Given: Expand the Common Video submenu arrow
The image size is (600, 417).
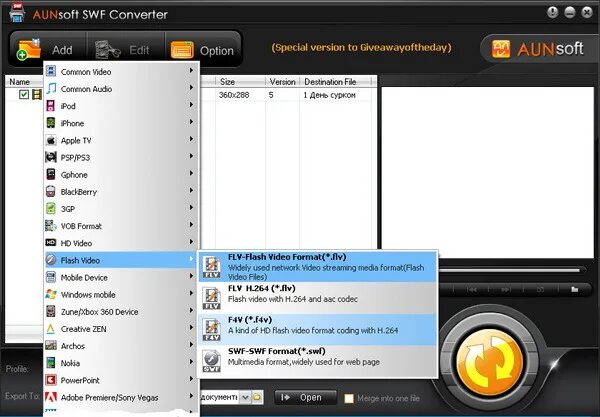Looking at the screenshot, I should point(191,70).
